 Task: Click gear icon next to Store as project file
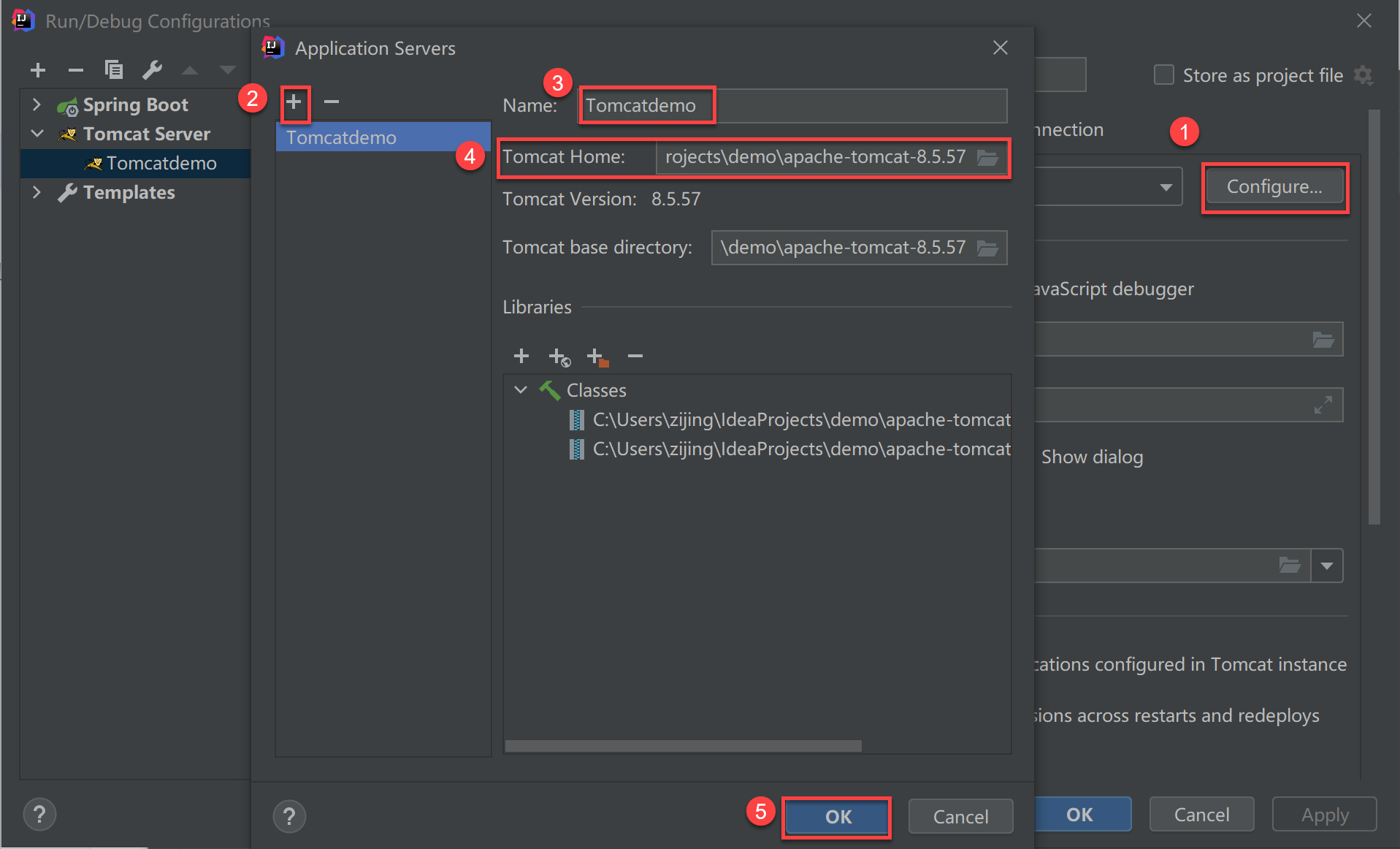[x=1363, y=75]
